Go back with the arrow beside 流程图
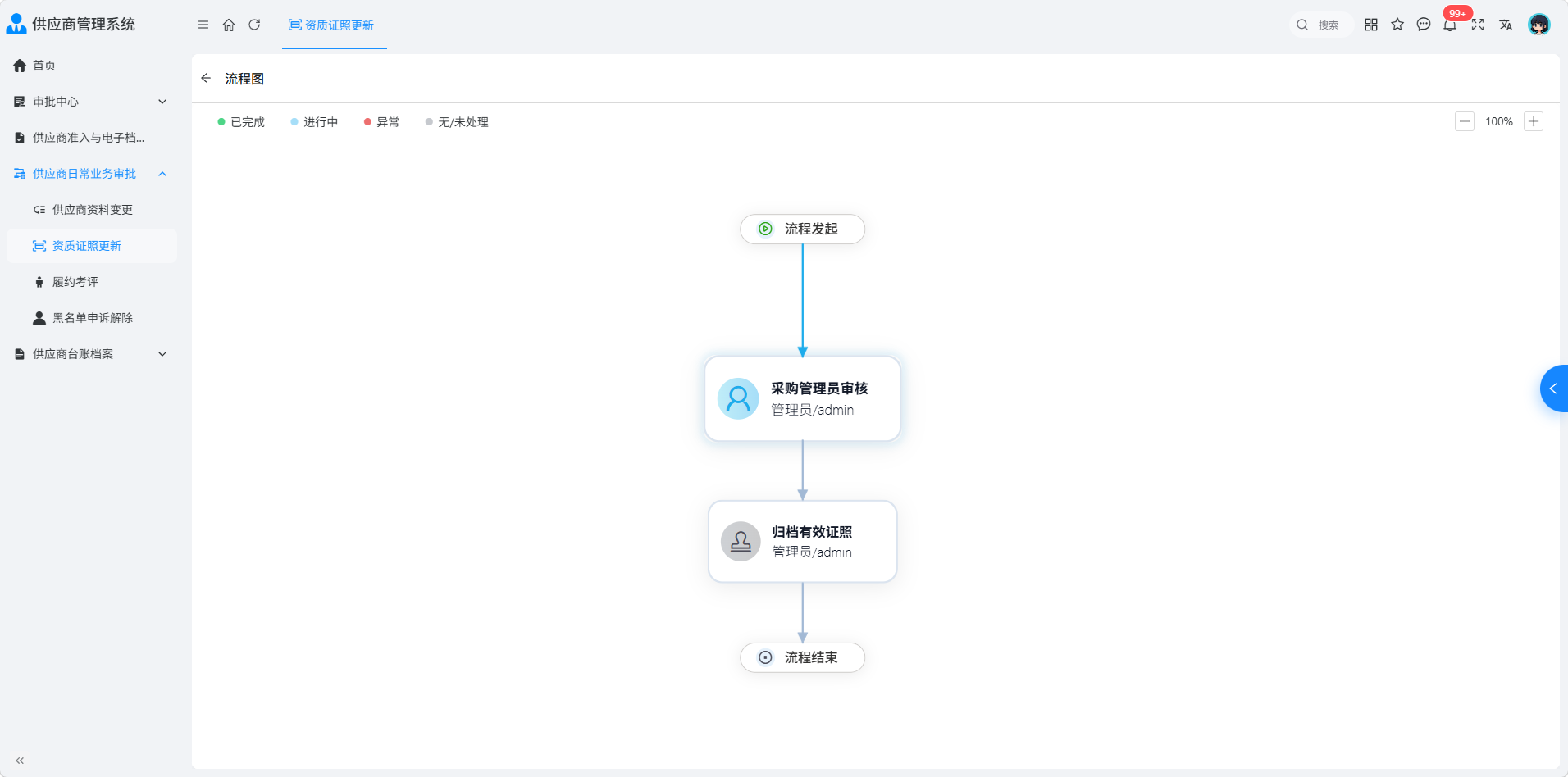 [206, 78]
